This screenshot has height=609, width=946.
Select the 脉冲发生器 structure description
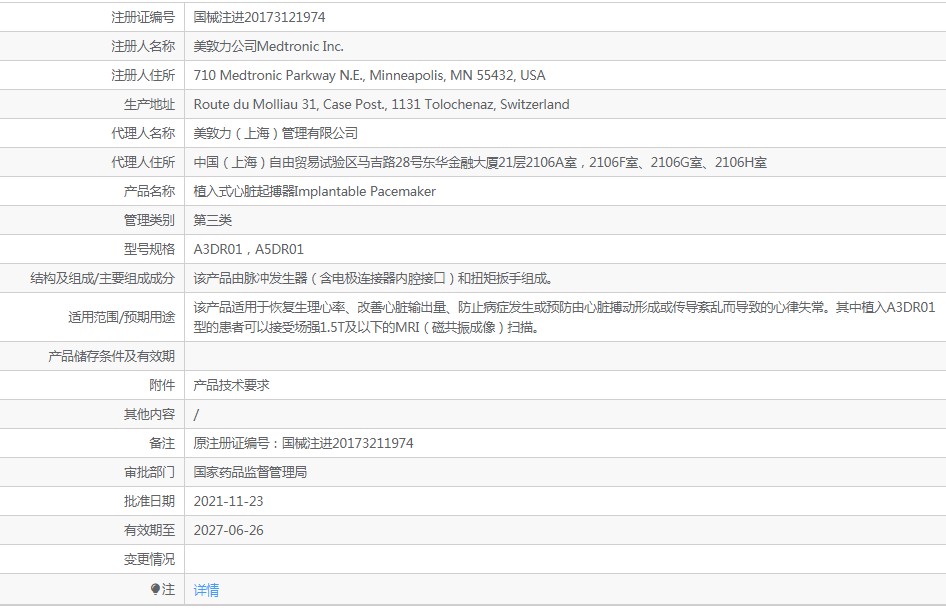click(373, 278)
